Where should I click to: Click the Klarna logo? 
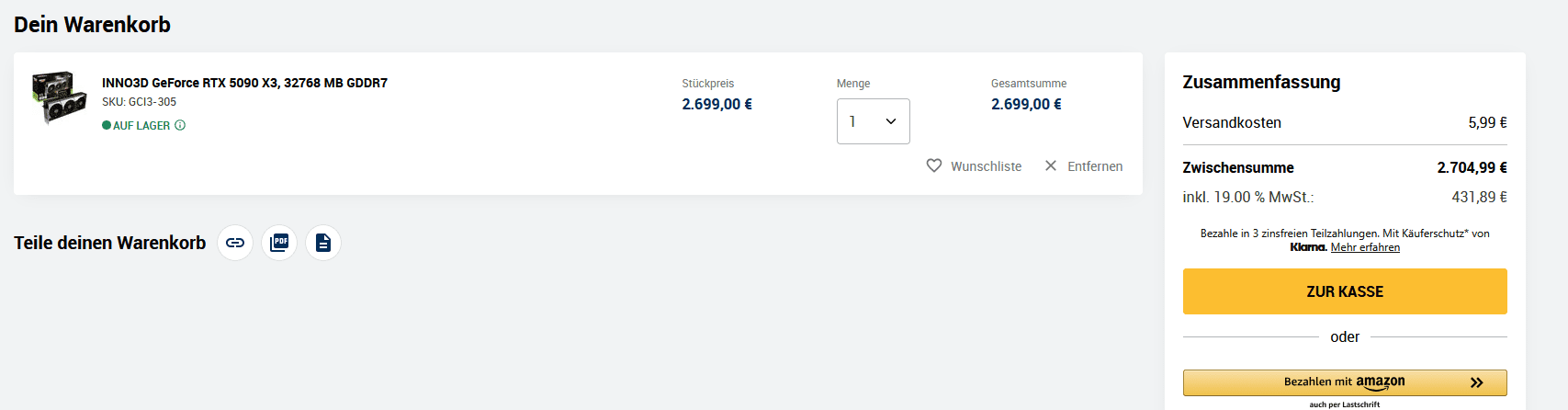coord(1308,247)
